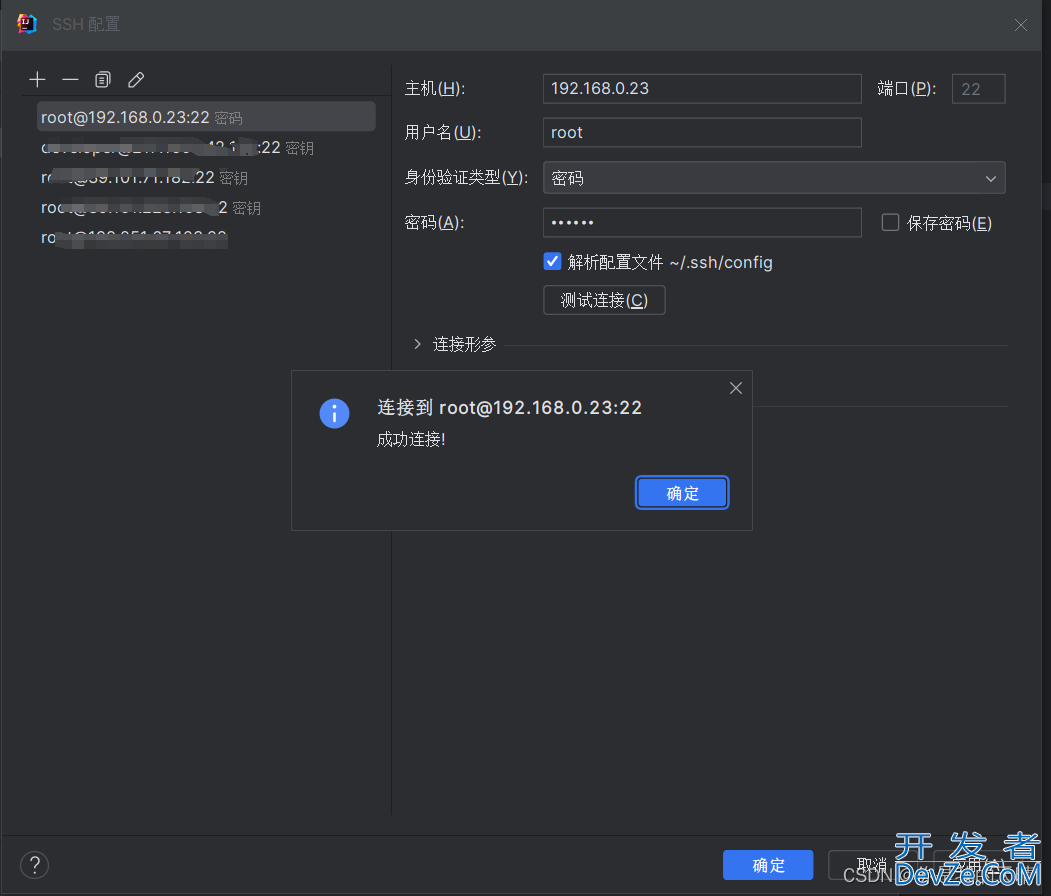Viewport: 1051px width, 896px height.
Task: Open help with question mark icon
Action: tap(34, 865)
